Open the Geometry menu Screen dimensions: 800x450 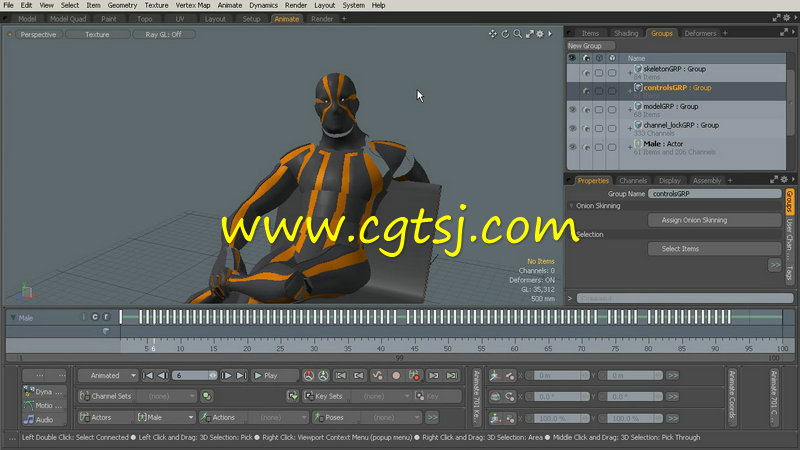(x=122, y=5)
